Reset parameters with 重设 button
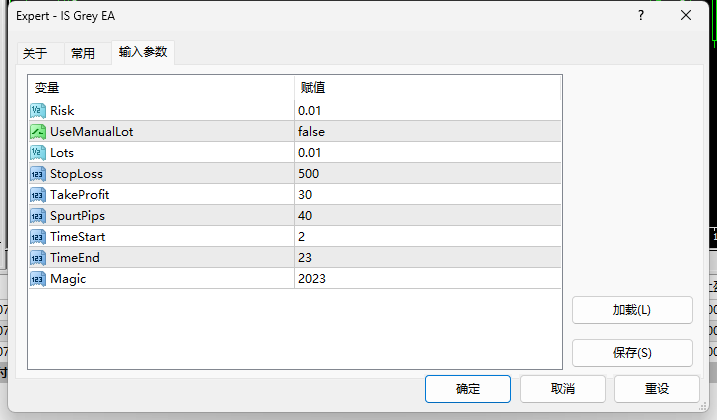 [x=657, y=389]
